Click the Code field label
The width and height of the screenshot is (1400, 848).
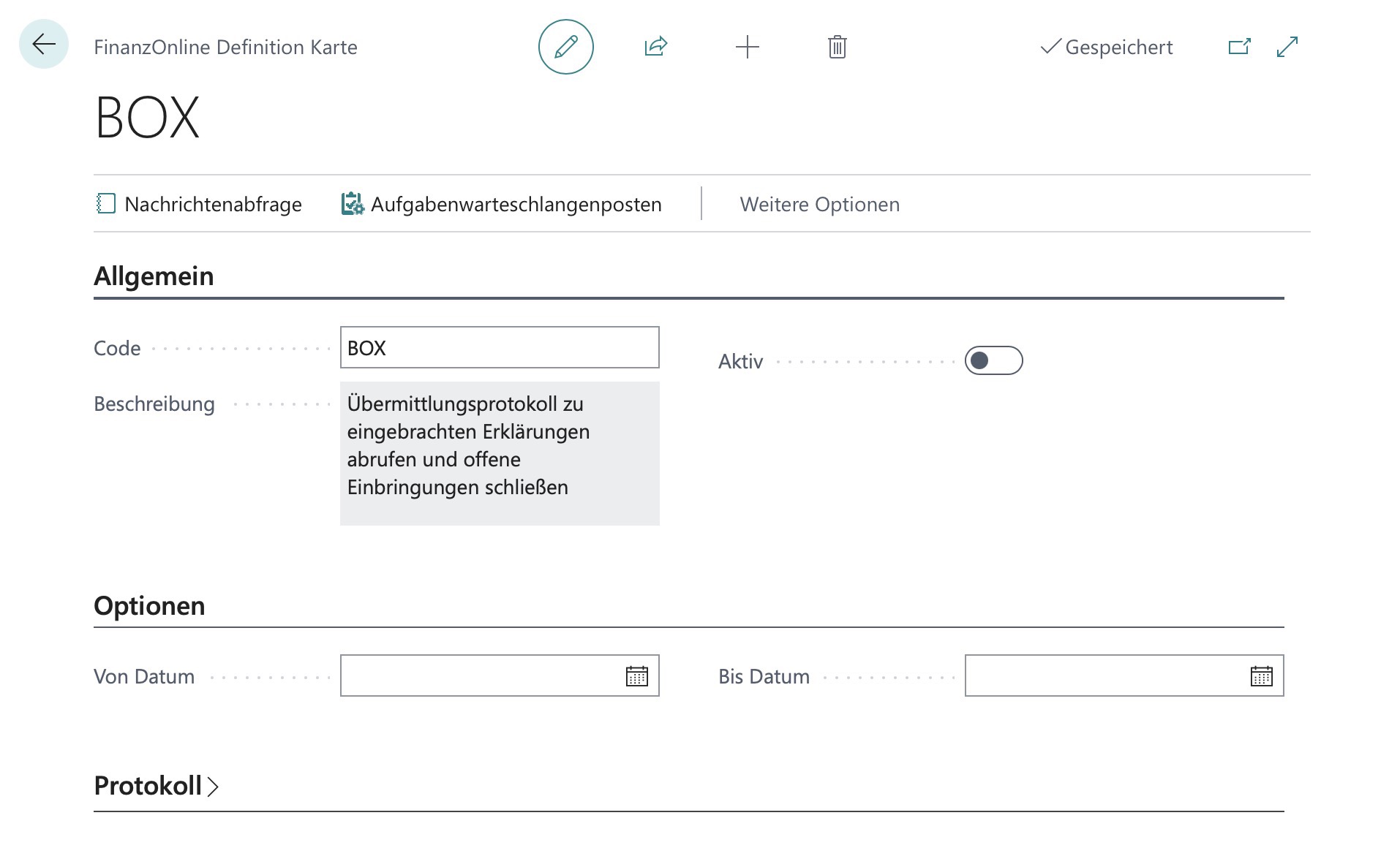117,348
